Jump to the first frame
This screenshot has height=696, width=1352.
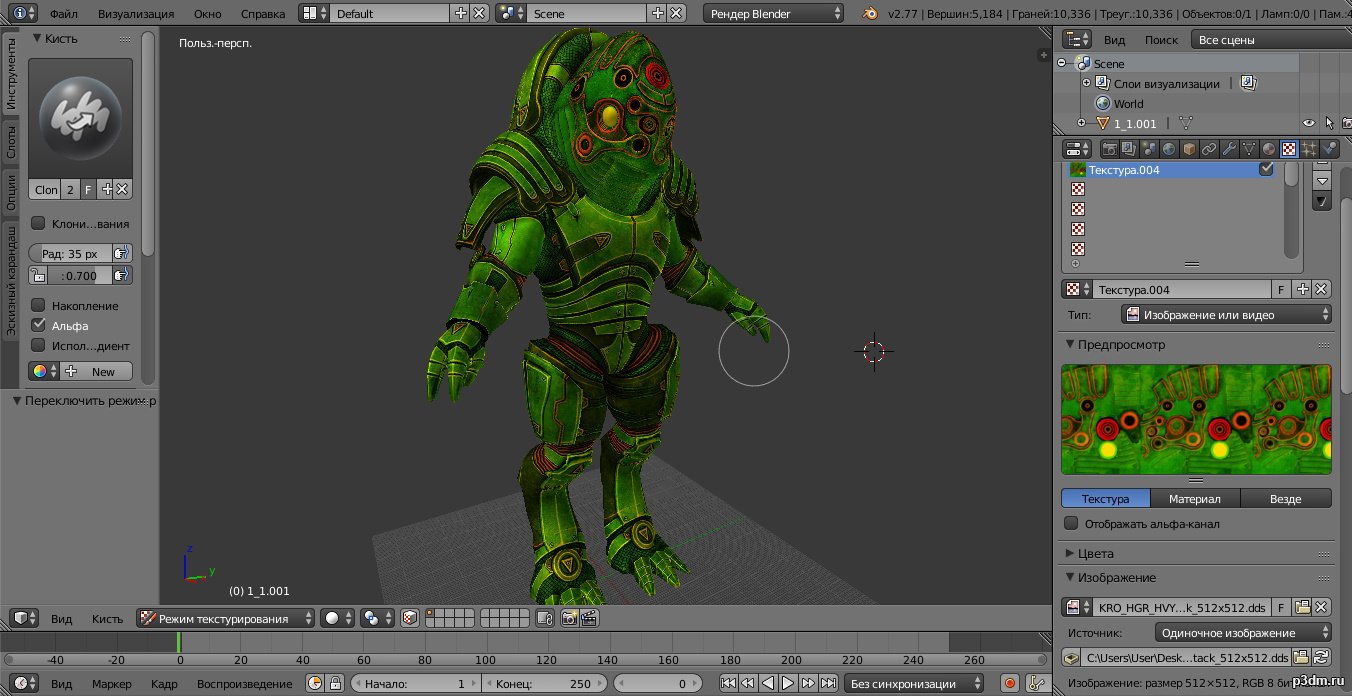click(728, 684)
